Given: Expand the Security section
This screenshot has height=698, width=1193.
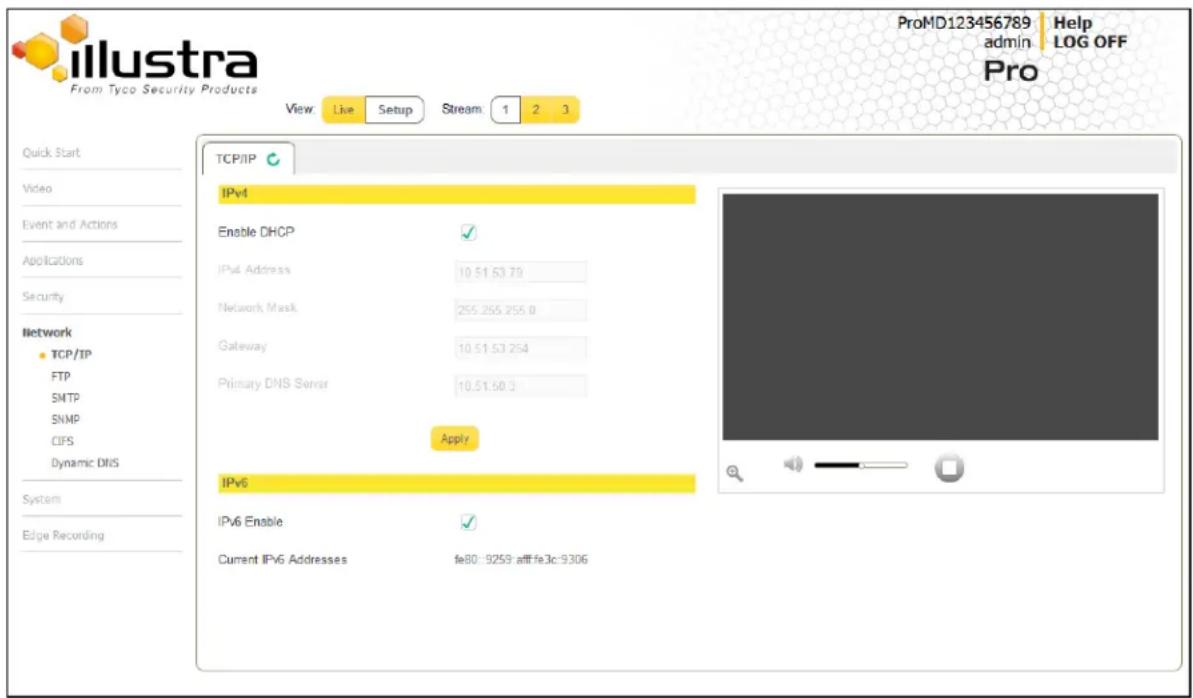Looking at the screenshot, I should tap(43, 297).
